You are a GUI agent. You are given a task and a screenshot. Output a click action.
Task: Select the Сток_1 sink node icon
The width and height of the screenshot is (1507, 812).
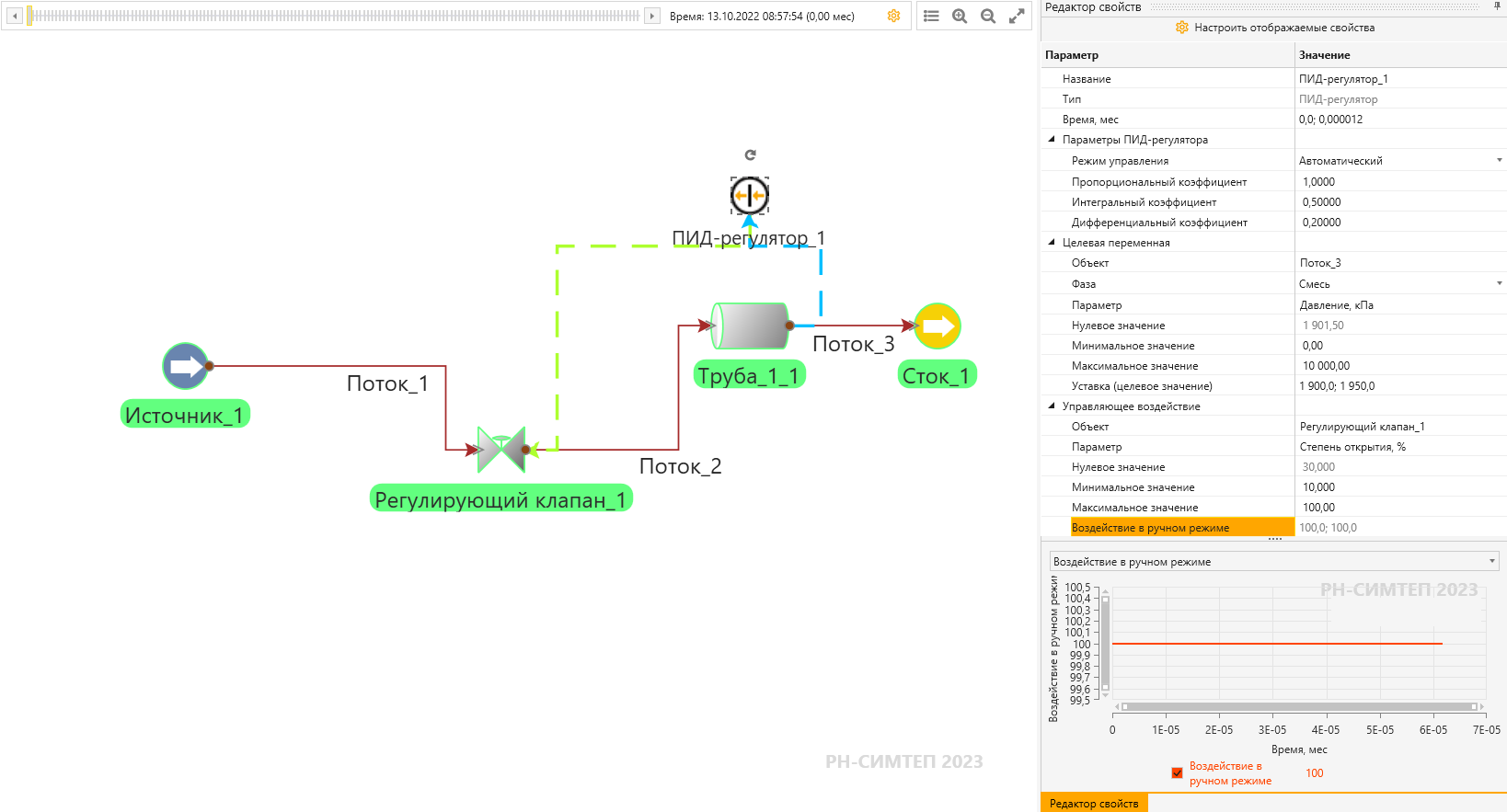pos(938,326)
